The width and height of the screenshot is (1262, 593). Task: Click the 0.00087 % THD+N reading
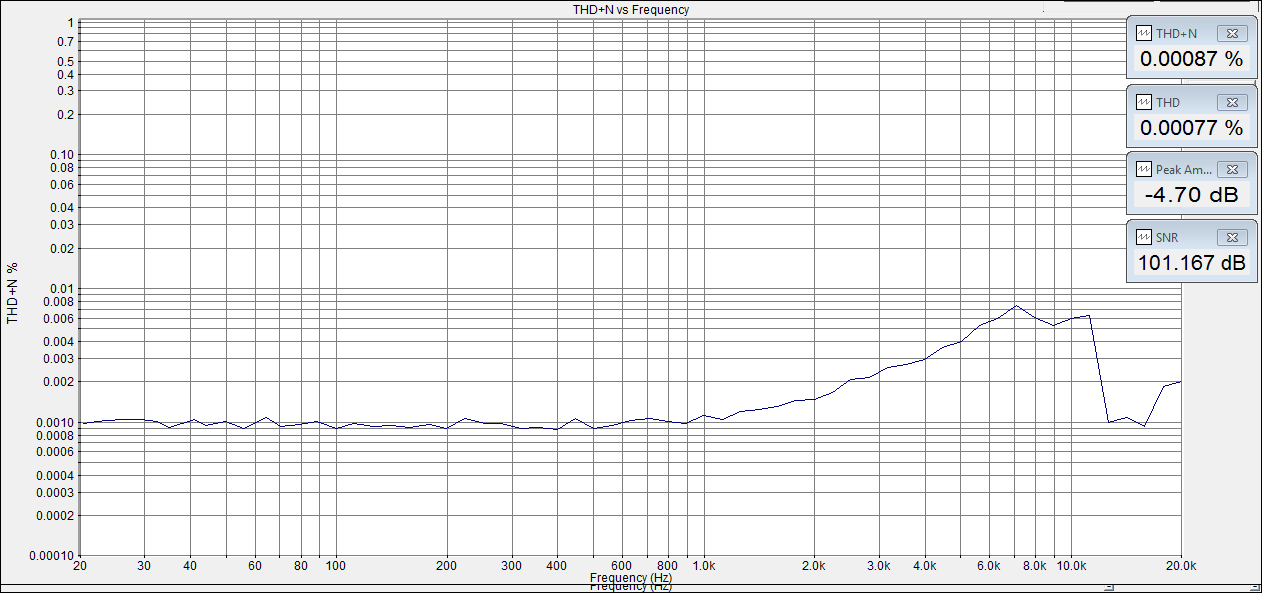coord(1191,59)
